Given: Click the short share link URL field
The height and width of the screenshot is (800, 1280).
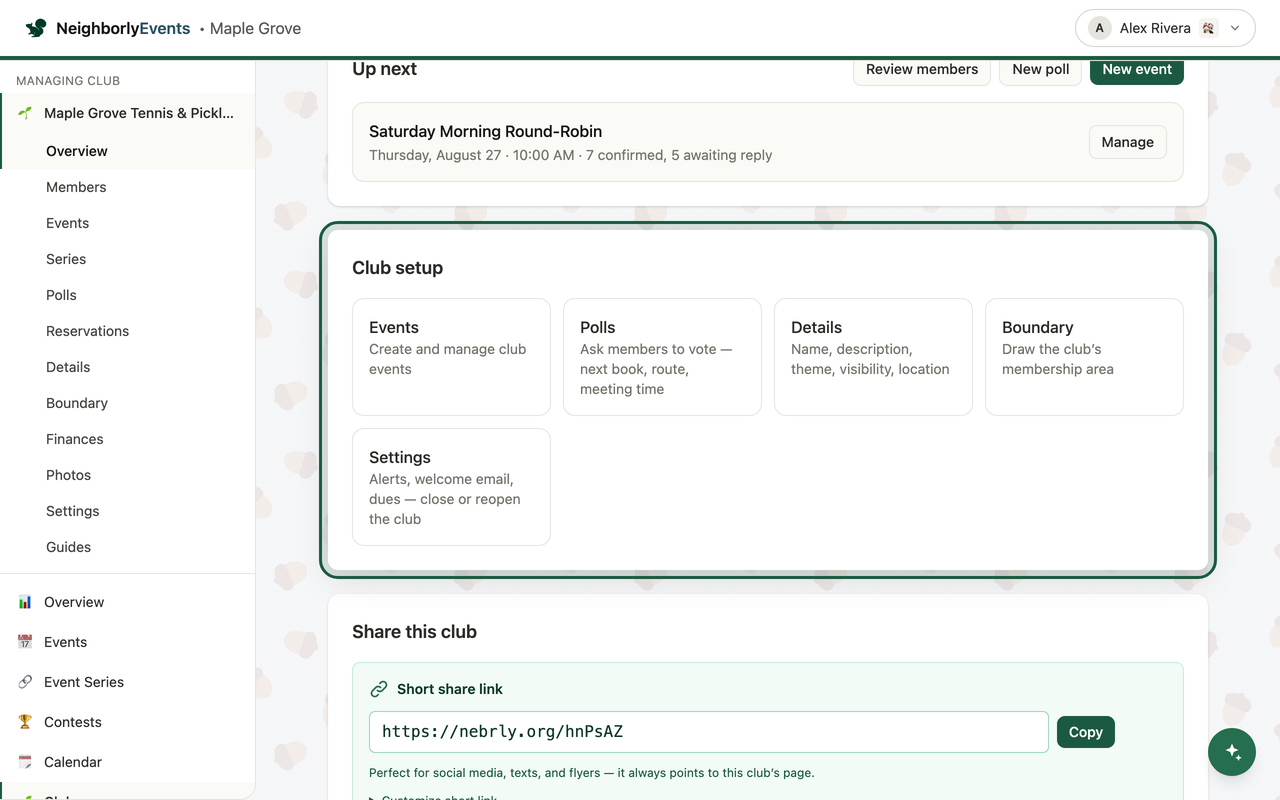Looking at the screenshot, I should pos(709,732).
